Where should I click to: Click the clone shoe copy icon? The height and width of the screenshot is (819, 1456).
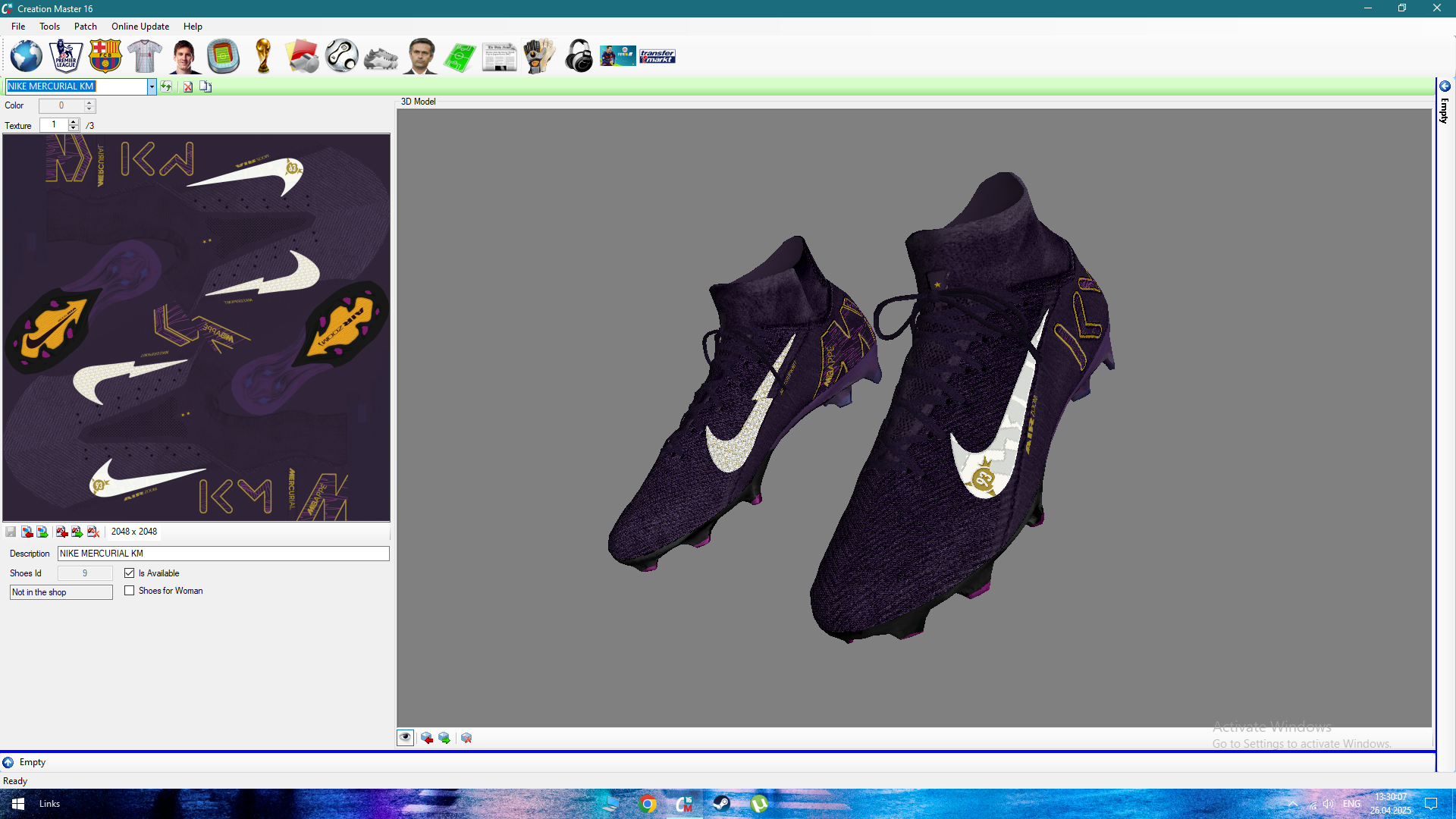(x=206, y=86)
